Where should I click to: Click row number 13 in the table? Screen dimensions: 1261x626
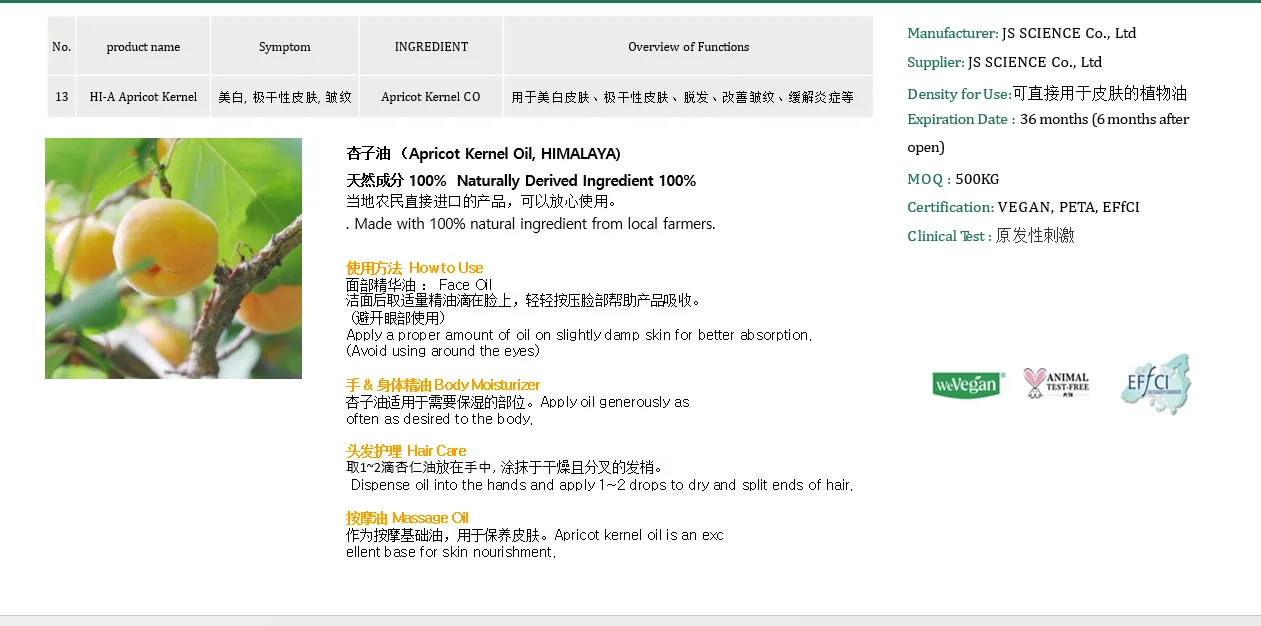[x=62, y=97]
